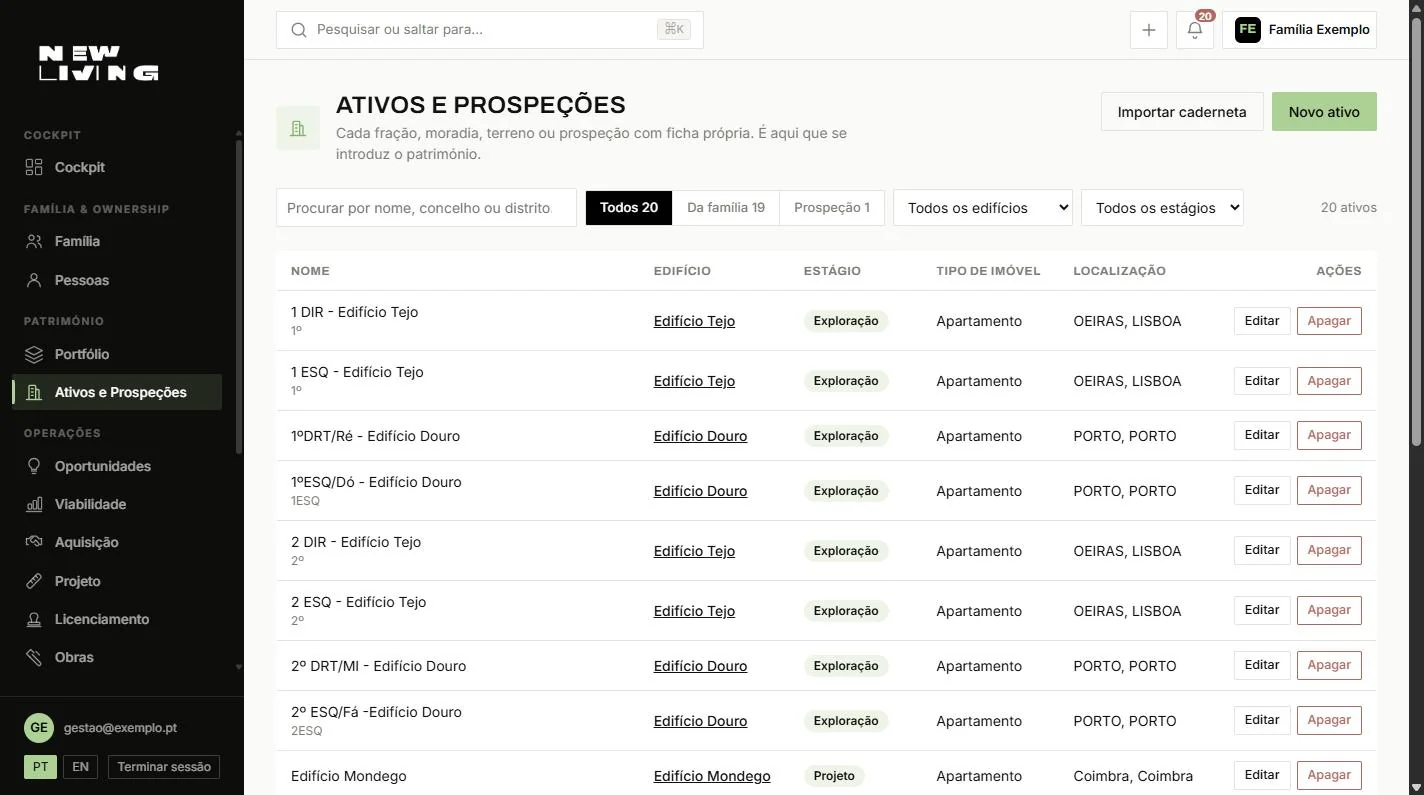
Task: Click the Família people icon in sidebar
Action: pos(34,241)
